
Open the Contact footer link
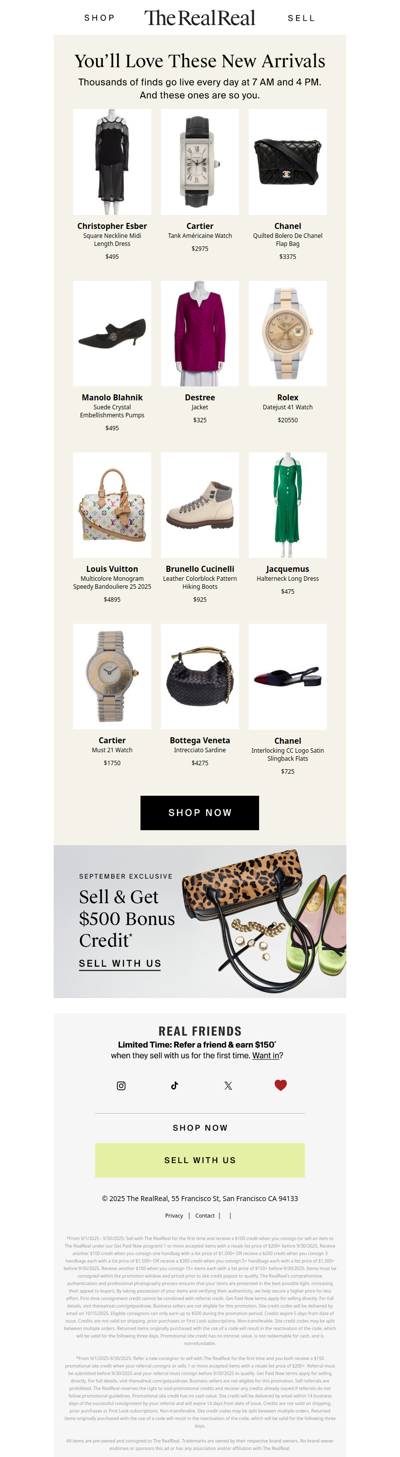click(x=205, y=1216)
